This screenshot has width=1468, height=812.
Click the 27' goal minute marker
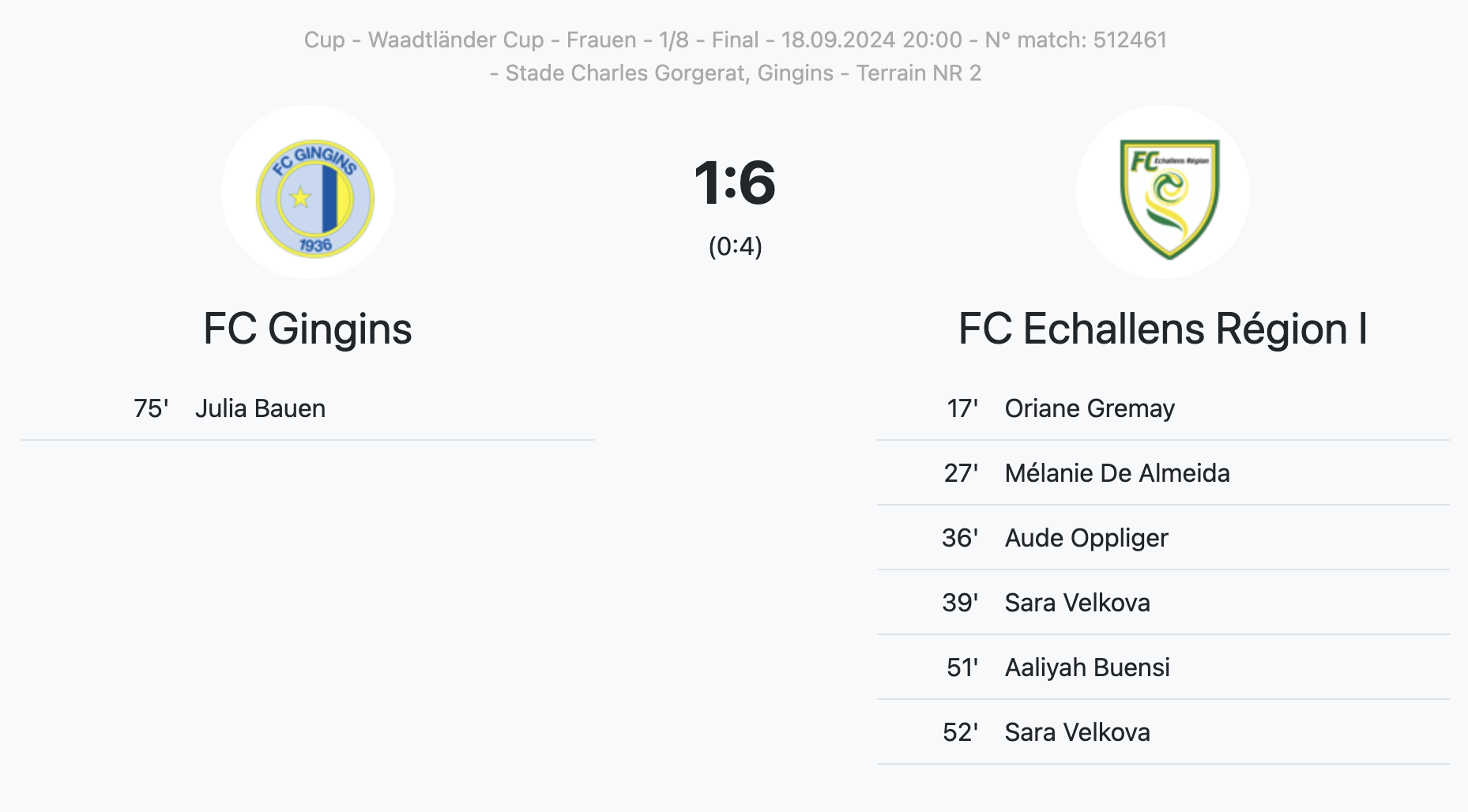pyautogui.click(x=961, y=473)
